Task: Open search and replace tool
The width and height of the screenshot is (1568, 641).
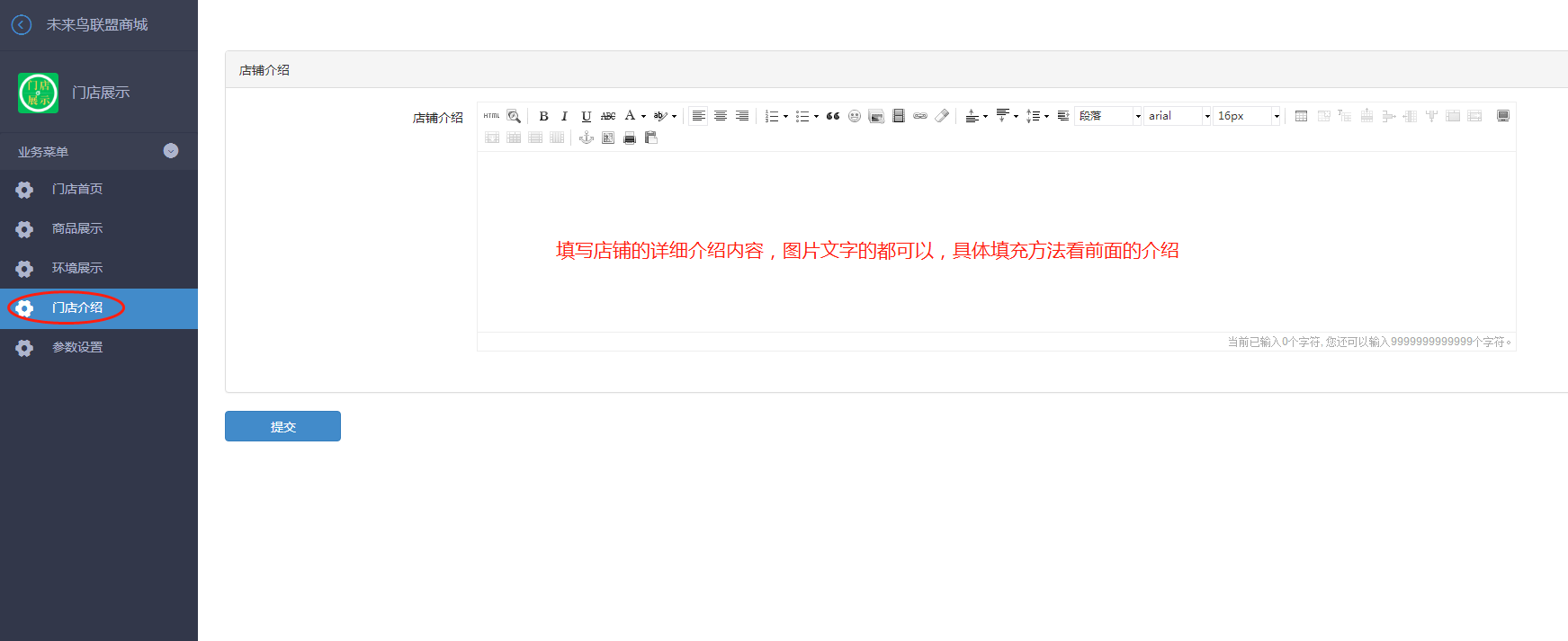Action: [514, 116]
